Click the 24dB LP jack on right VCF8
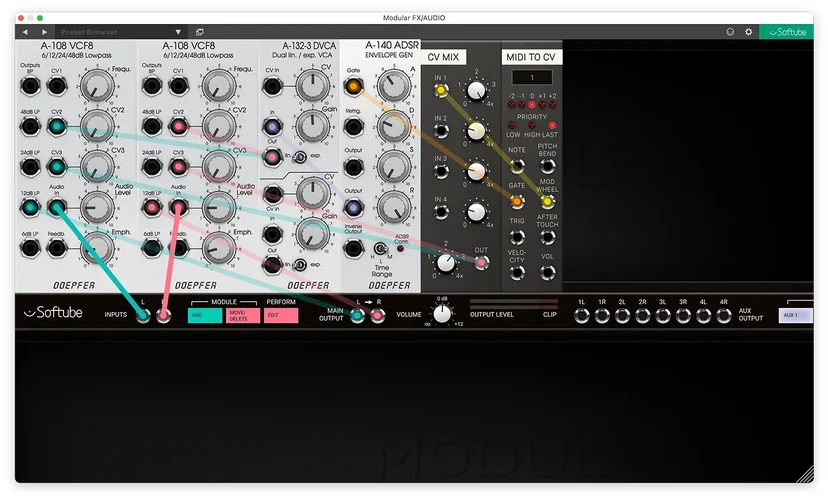The image size is (828, 500). 152,167
